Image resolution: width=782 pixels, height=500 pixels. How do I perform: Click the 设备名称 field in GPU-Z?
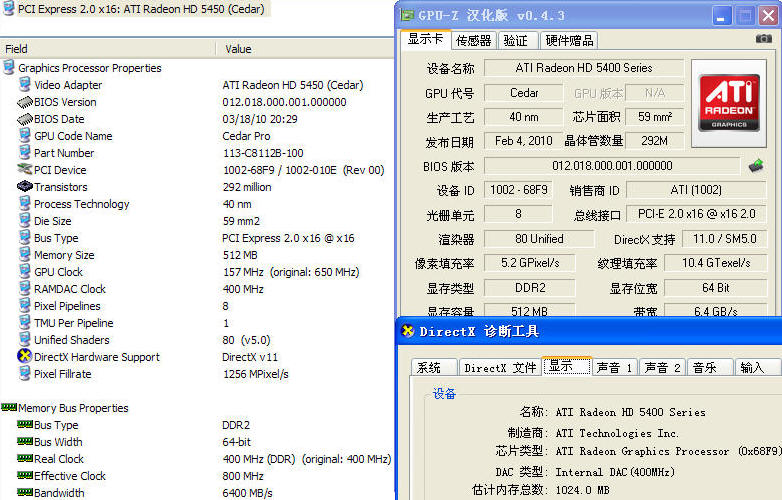[x=584, y=68]
